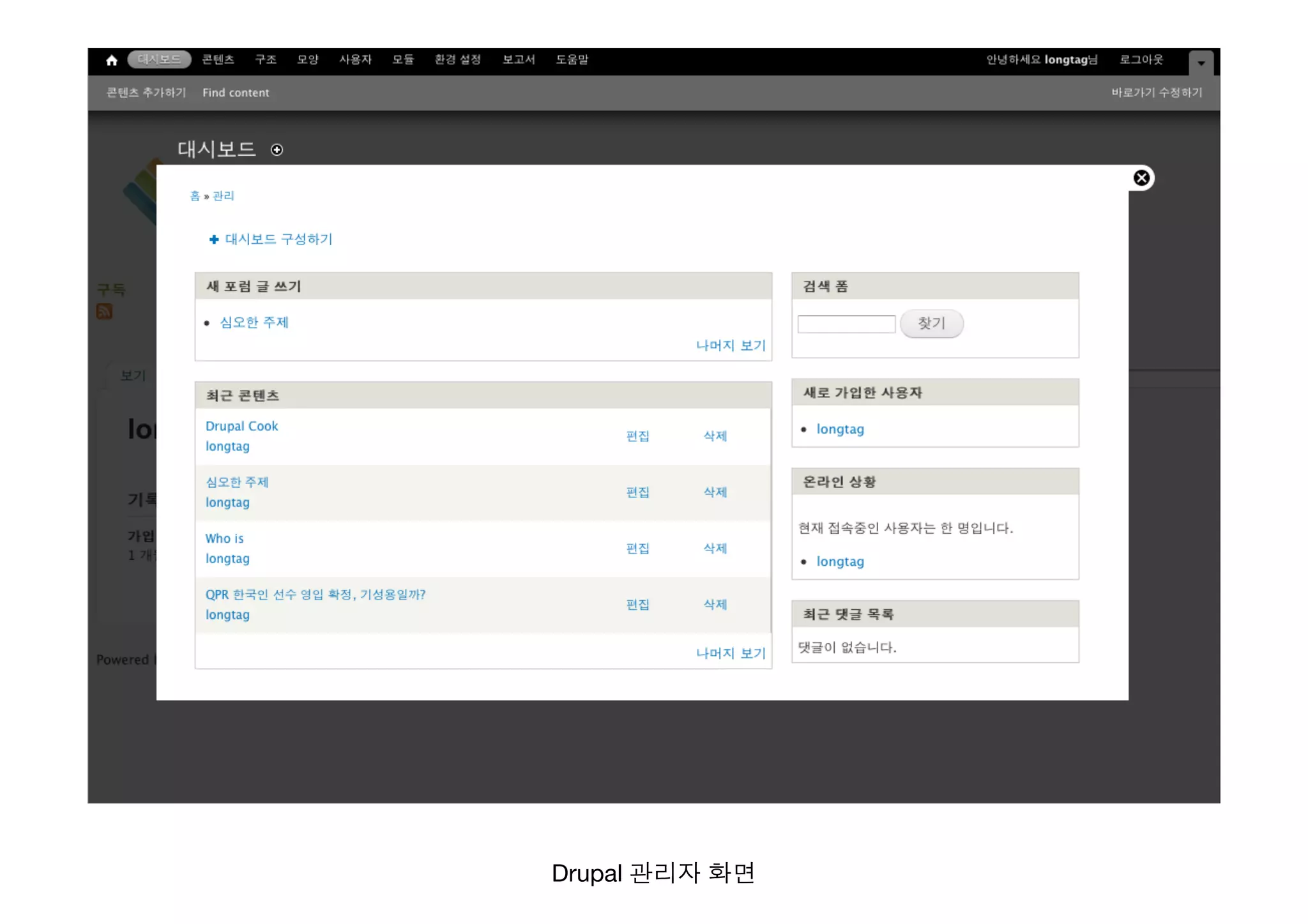Click the add-shortcut plus icon beside 대시보드 title
Viewport: 1308px width, 924px height.
click(277, 149)
